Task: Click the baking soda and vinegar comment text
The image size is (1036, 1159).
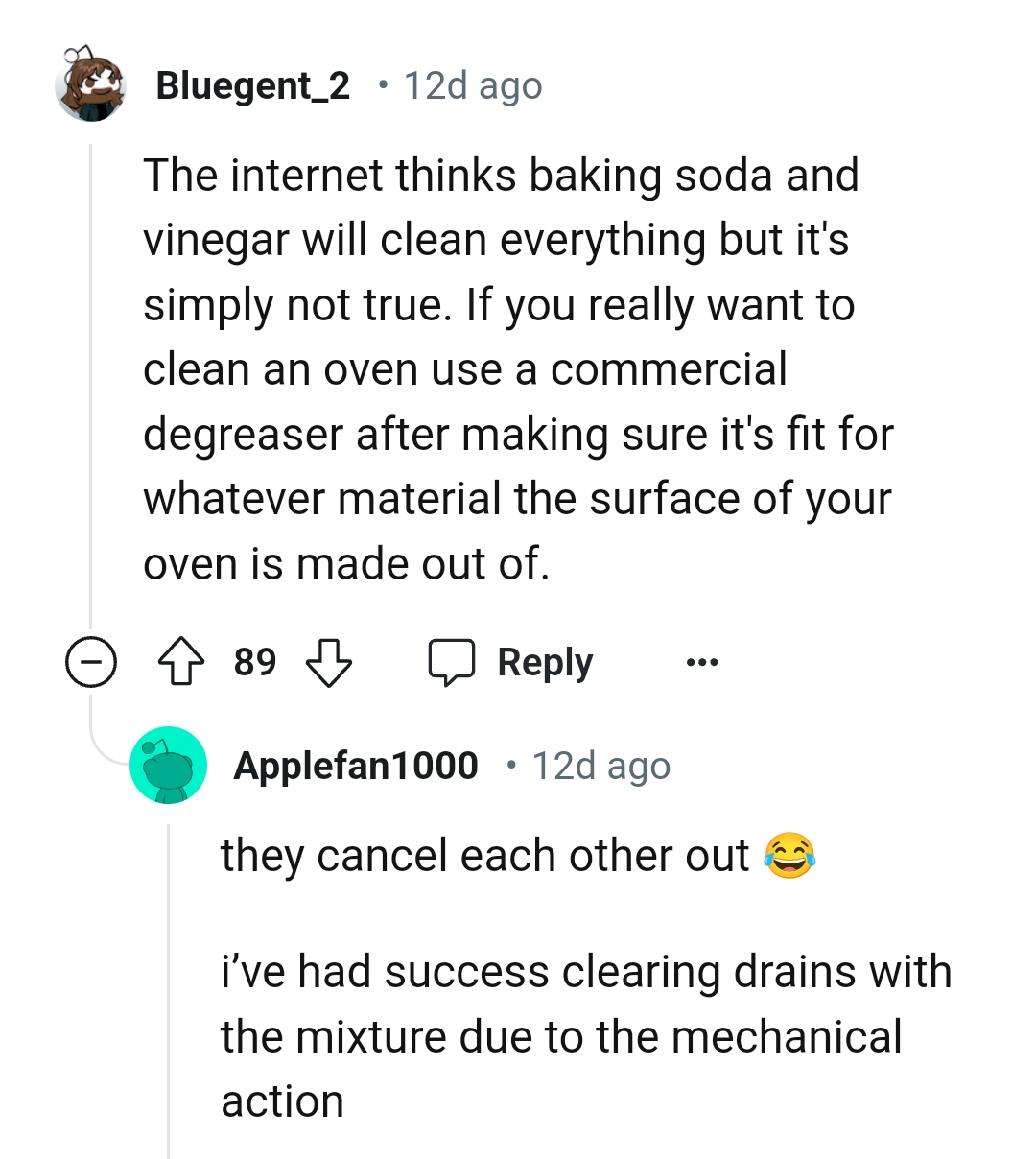Action: pos(518,369)
